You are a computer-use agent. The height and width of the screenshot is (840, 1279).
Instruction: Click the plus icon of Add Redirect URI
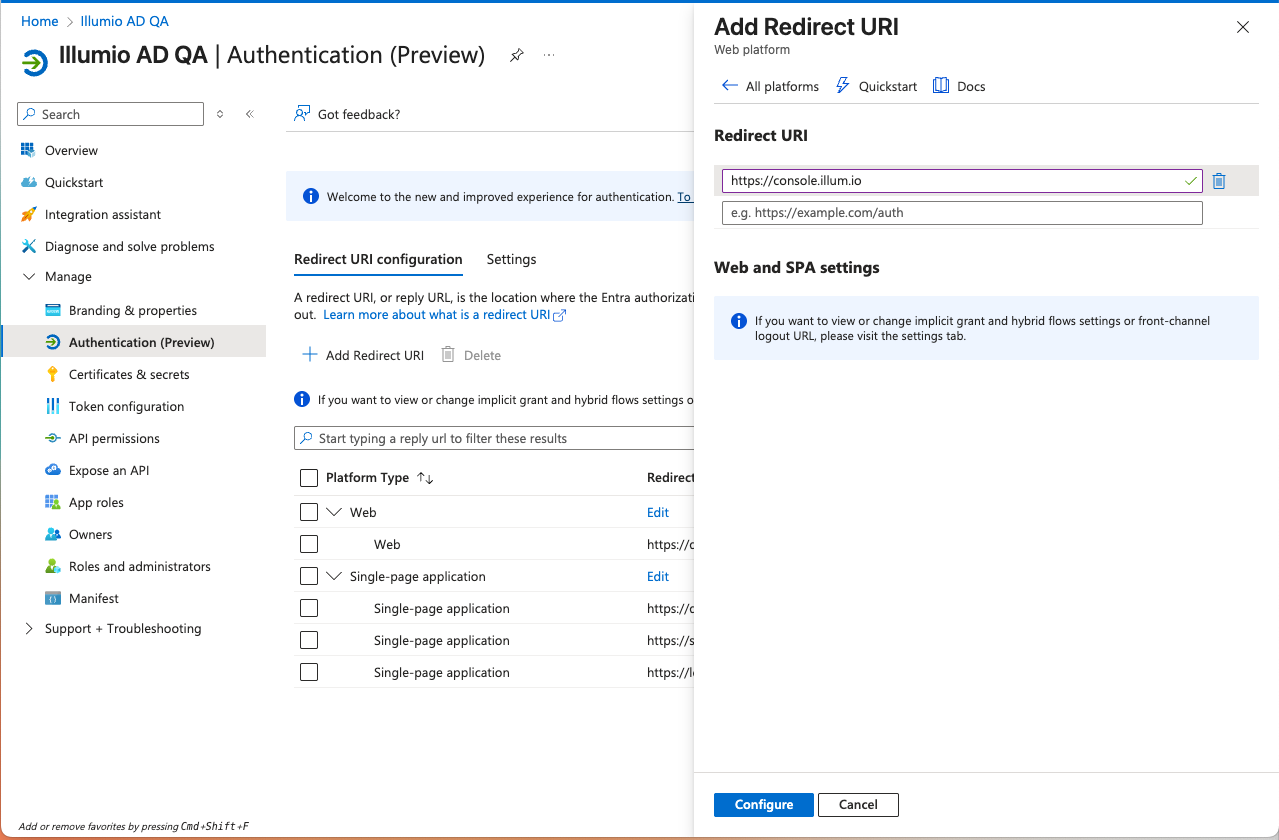point(310,355)
